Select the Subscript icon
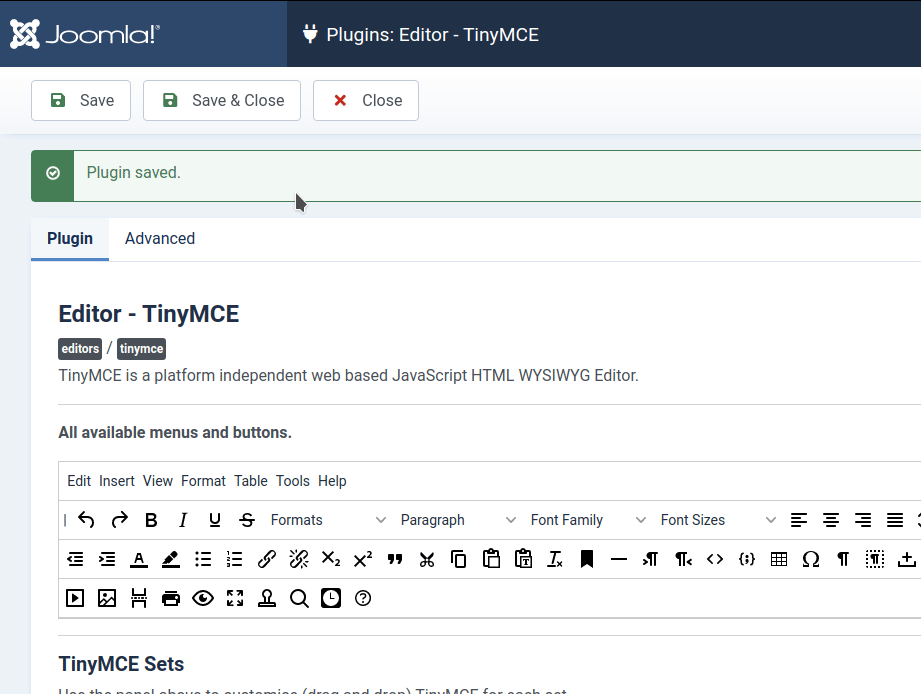This screenshot has width=921, height=694. click(331, 560)
